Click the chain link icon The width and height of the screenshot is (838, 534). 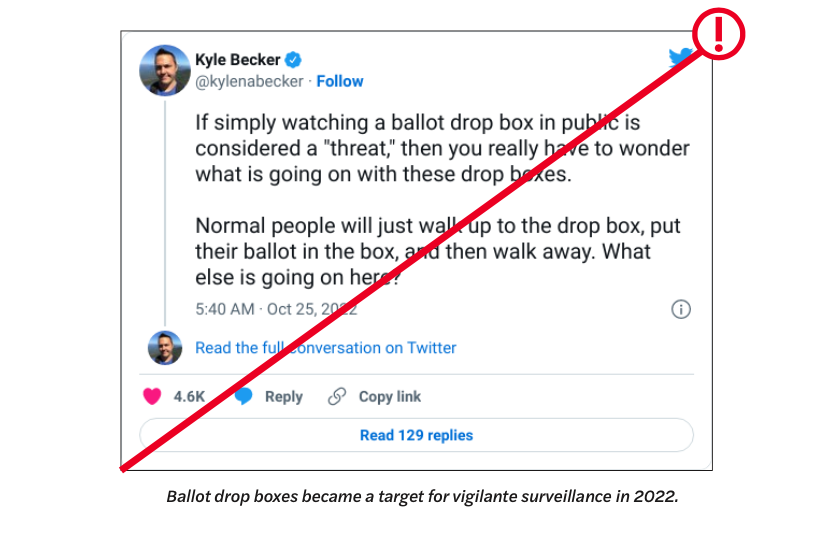click(338, 396)
